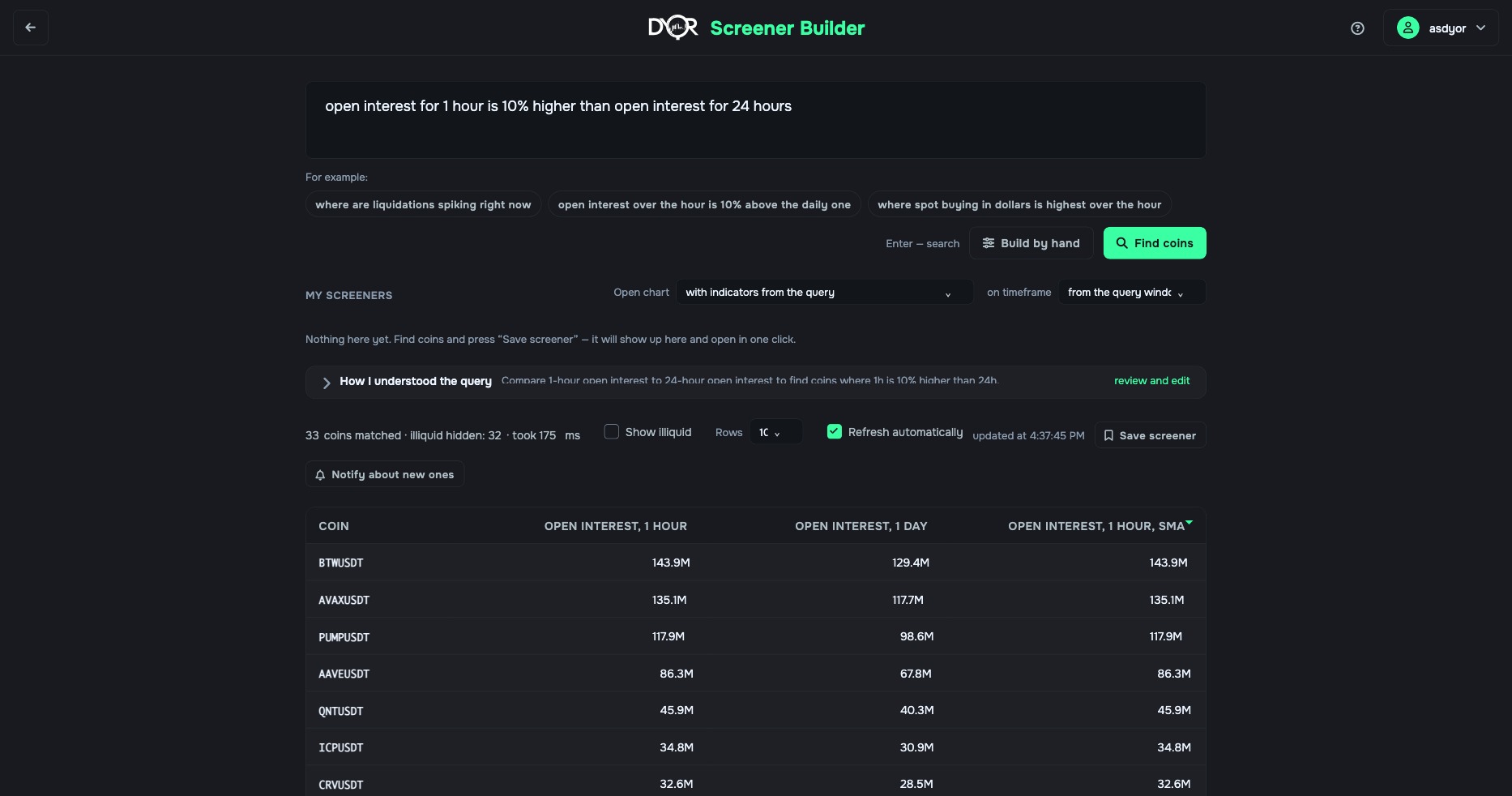Open the asdyor account dropdown

pyautogui.click(x=1441, y=28)
